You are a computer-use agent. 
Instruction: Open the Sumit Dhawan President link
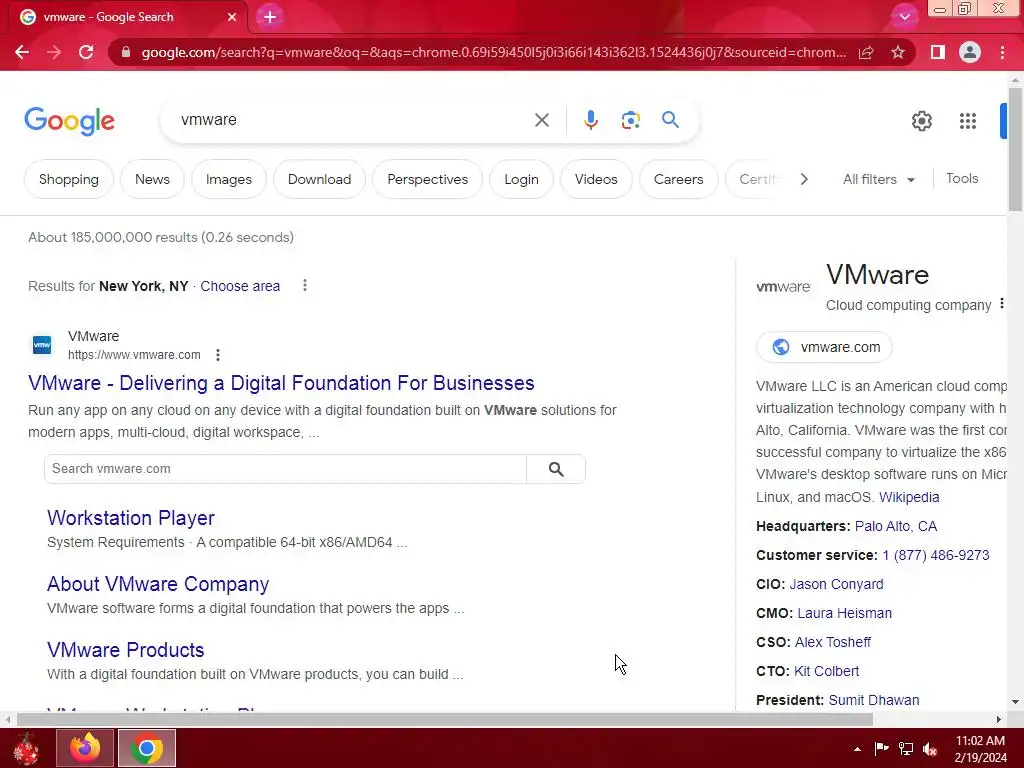click(874, 700)
